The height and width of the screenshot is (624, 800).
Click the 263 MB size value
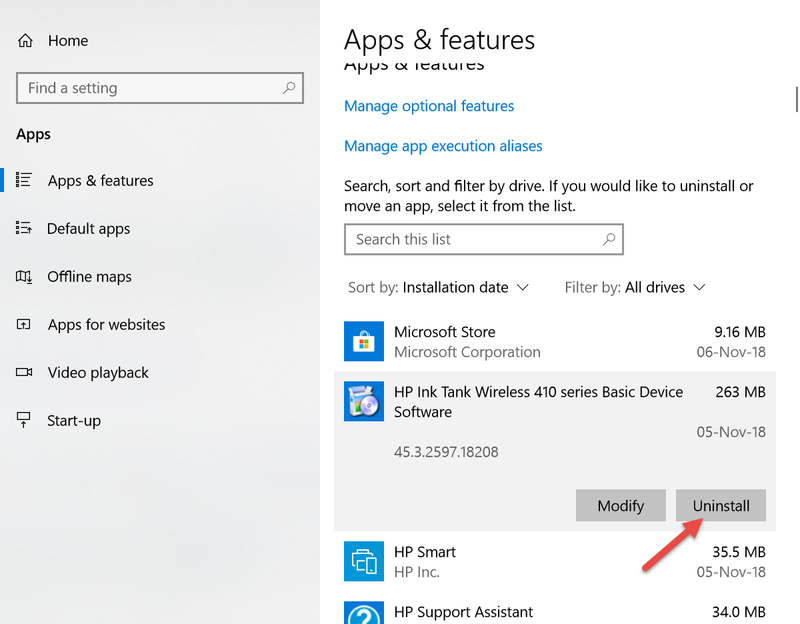click(740, 392)
